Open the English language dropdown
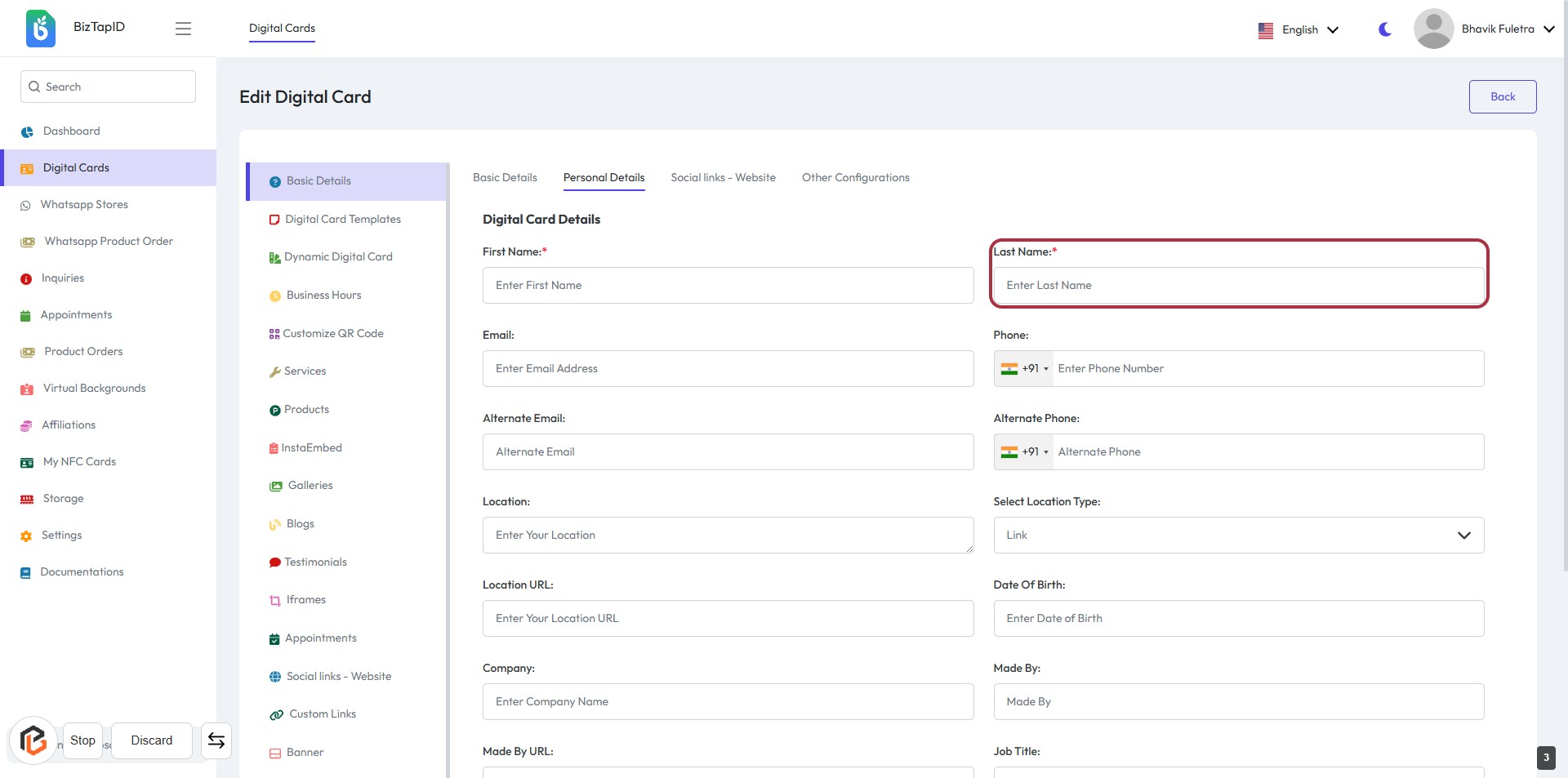1568x778 pixels. (1298, 29)
